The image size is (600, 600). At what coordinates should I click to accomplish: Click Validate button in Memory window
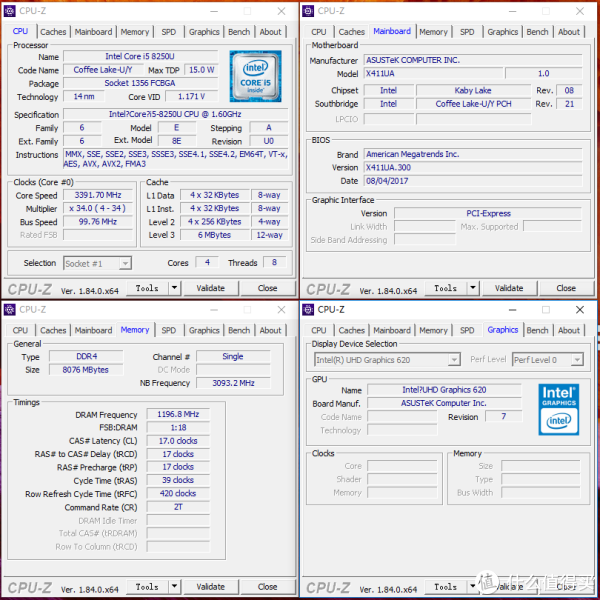(x=211, y=586)
